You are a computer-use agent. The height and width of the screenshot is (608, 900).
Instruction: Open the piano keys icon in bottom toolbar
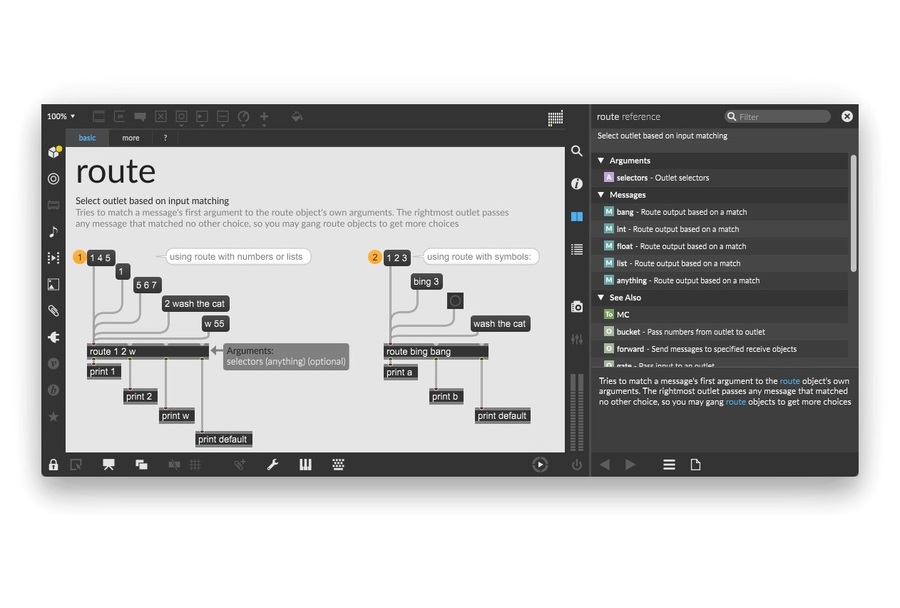[x=305, y=464]
